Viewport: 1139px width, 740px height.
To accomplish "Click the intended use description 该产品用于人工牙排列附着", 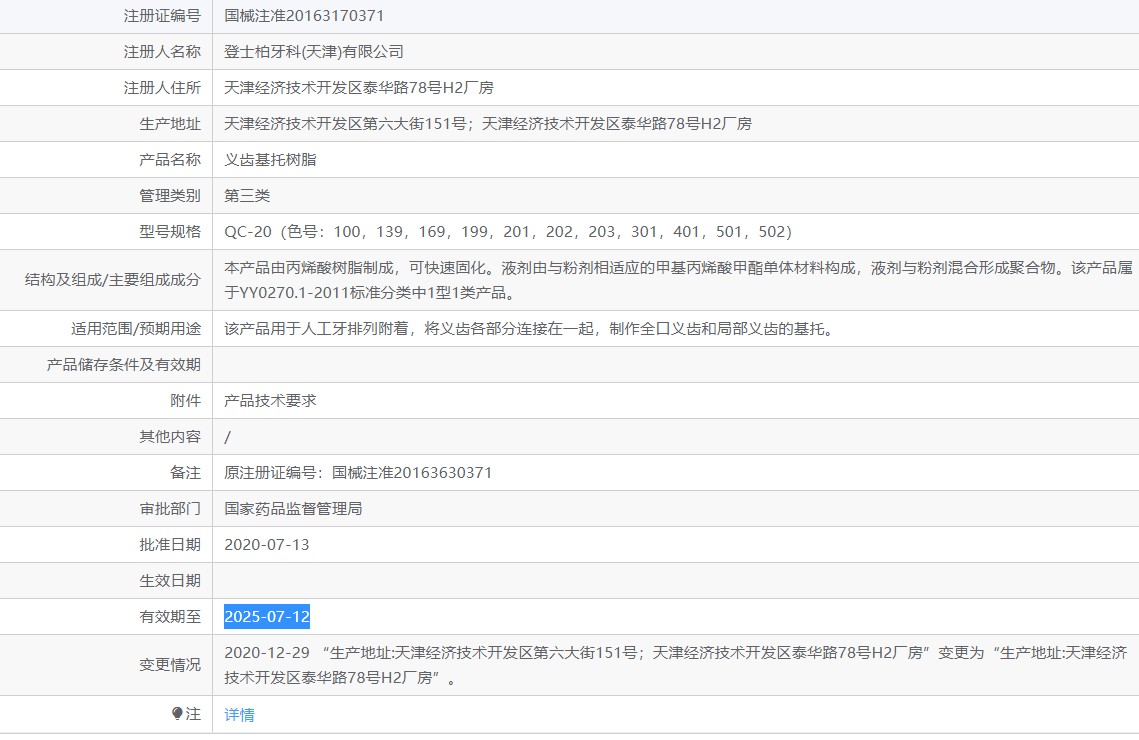I will (x=531, y=329).
